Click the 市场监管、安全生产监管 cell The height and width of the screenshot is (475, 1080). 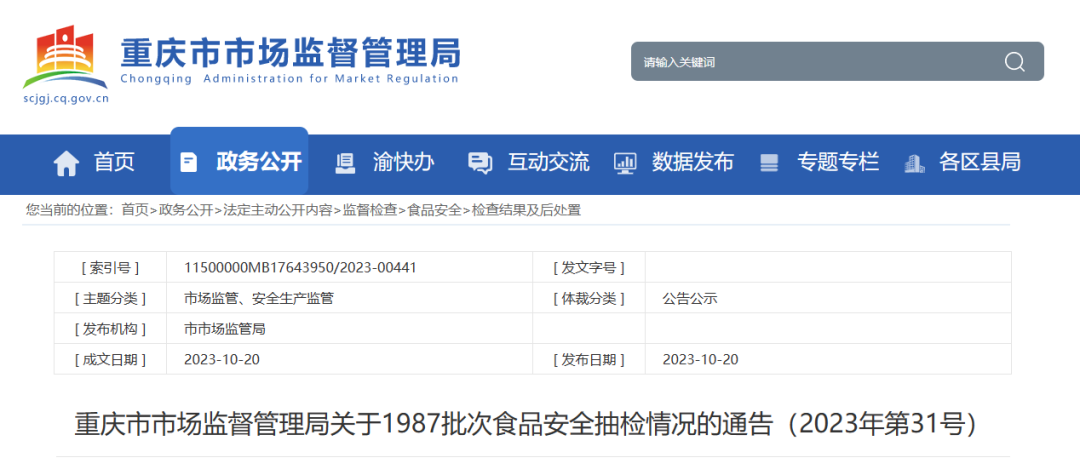259,298
